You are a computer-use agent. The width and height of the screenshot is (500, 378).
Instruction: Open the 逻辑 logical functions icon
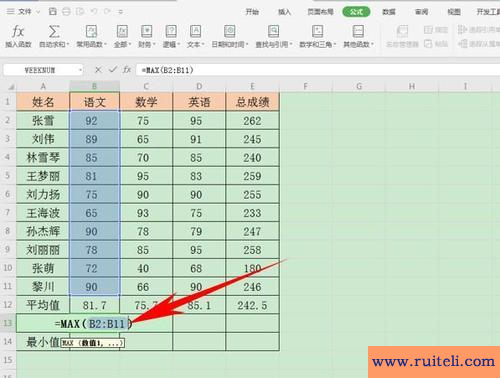tap(171, 32)
